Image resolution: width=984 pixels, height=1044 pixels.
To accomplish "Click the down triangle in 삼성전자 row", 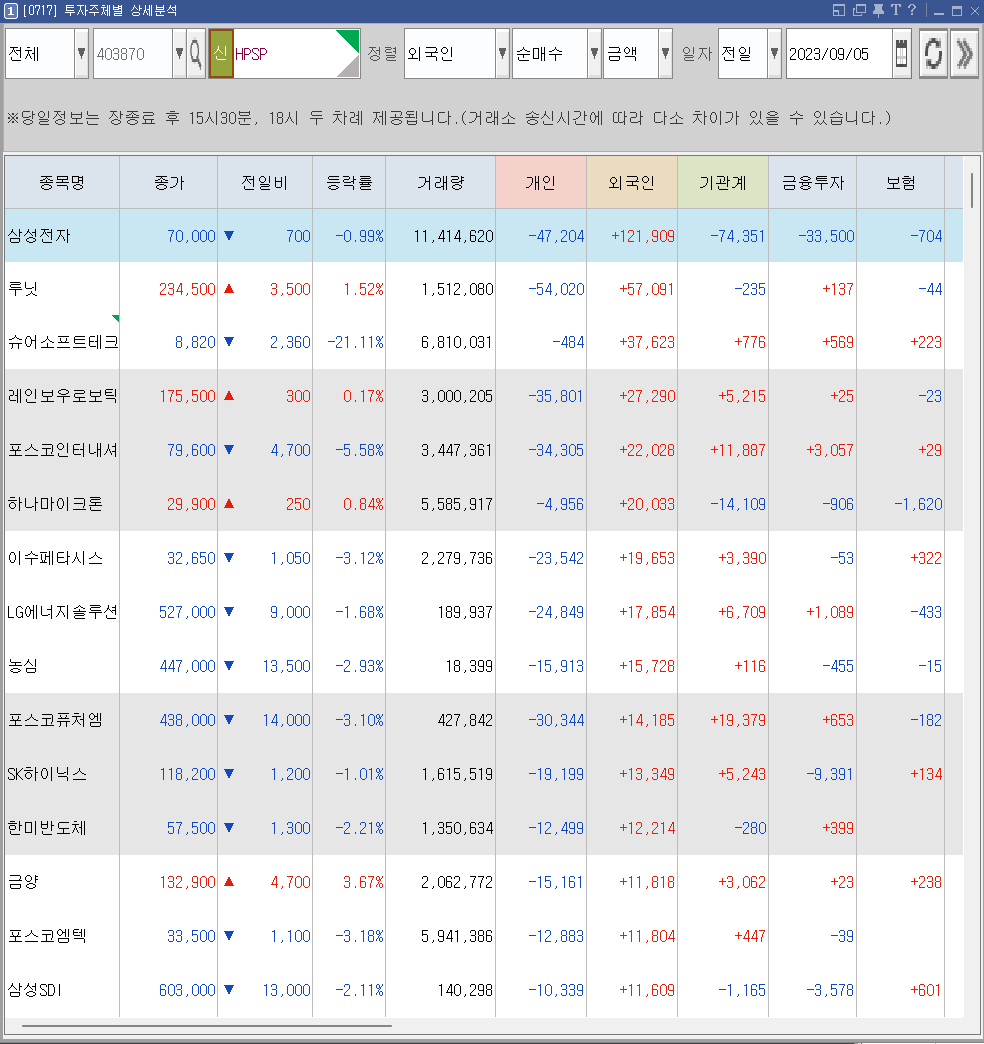I will tap(229, 235).
